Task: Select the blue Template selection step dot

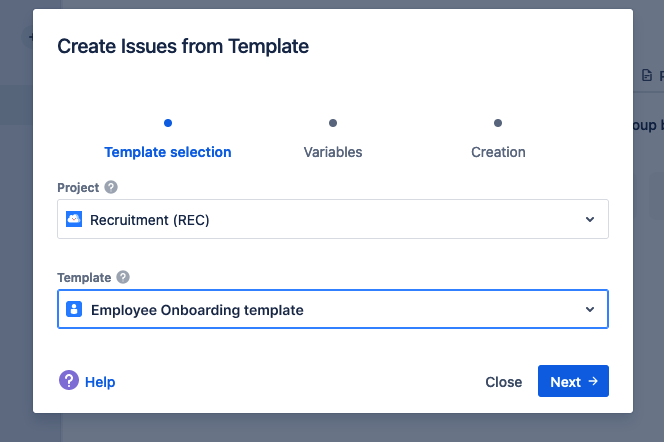Action: (x=168, y=123)
